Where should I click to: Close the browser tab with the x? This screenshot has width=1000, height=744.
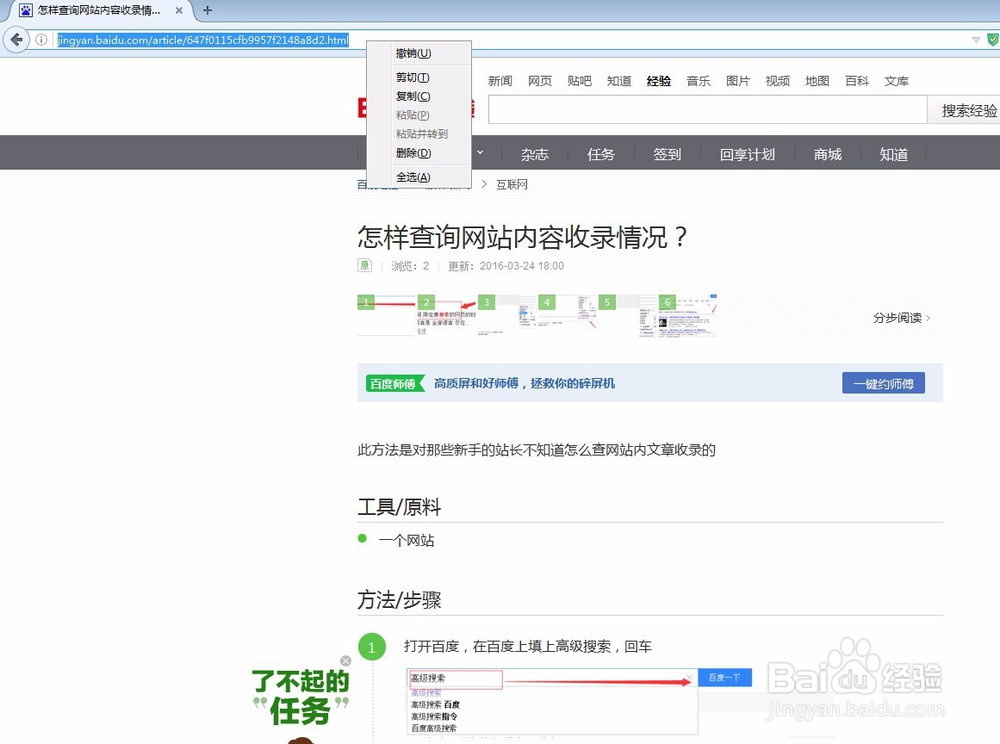(179, 10)
